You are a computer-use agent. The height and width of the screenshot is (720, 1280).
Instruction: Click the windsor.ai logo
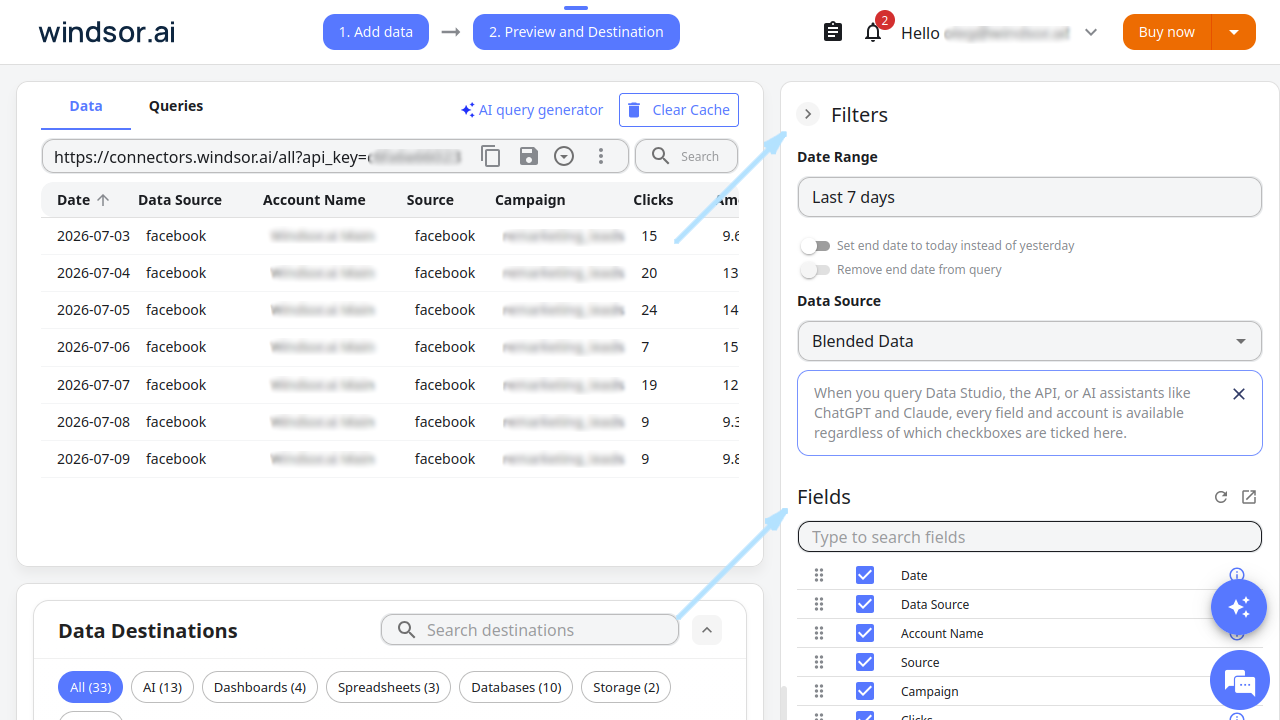point(106,32)
